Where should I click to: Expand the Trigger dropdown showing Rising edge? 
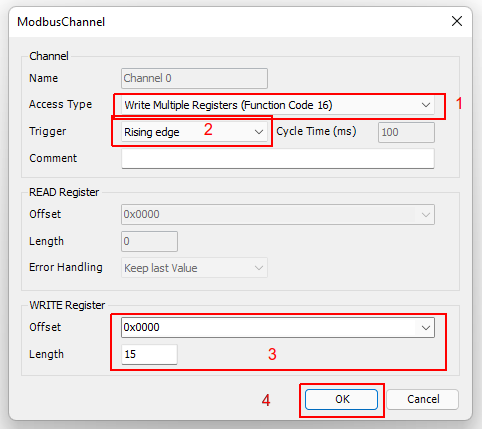194,132
